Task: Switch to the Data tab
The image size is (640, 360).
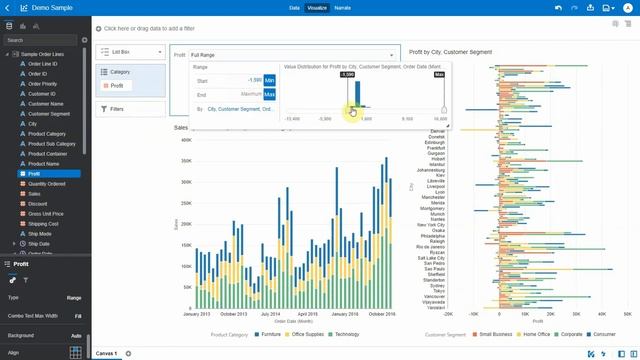Action: (294, 8)
